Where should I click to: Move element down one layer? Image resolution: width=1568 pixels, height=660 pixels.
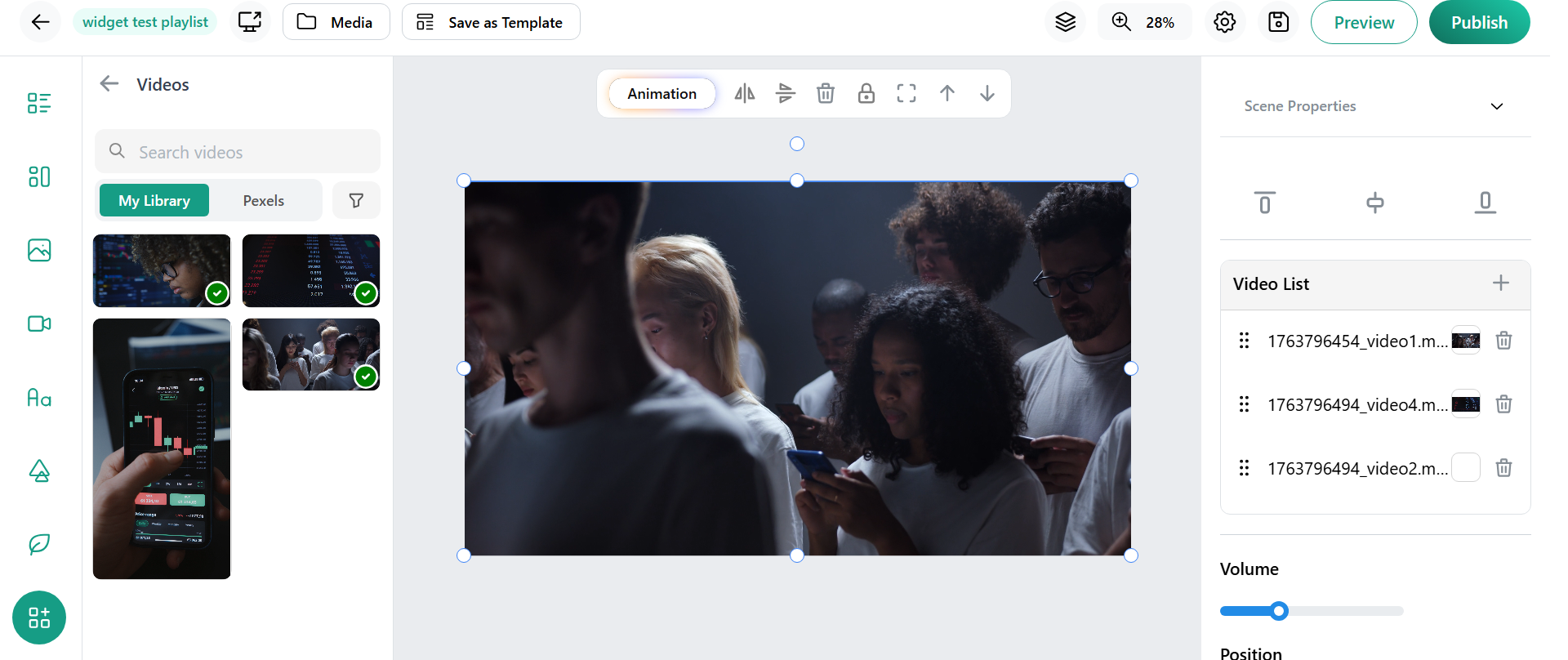[987, 93]
